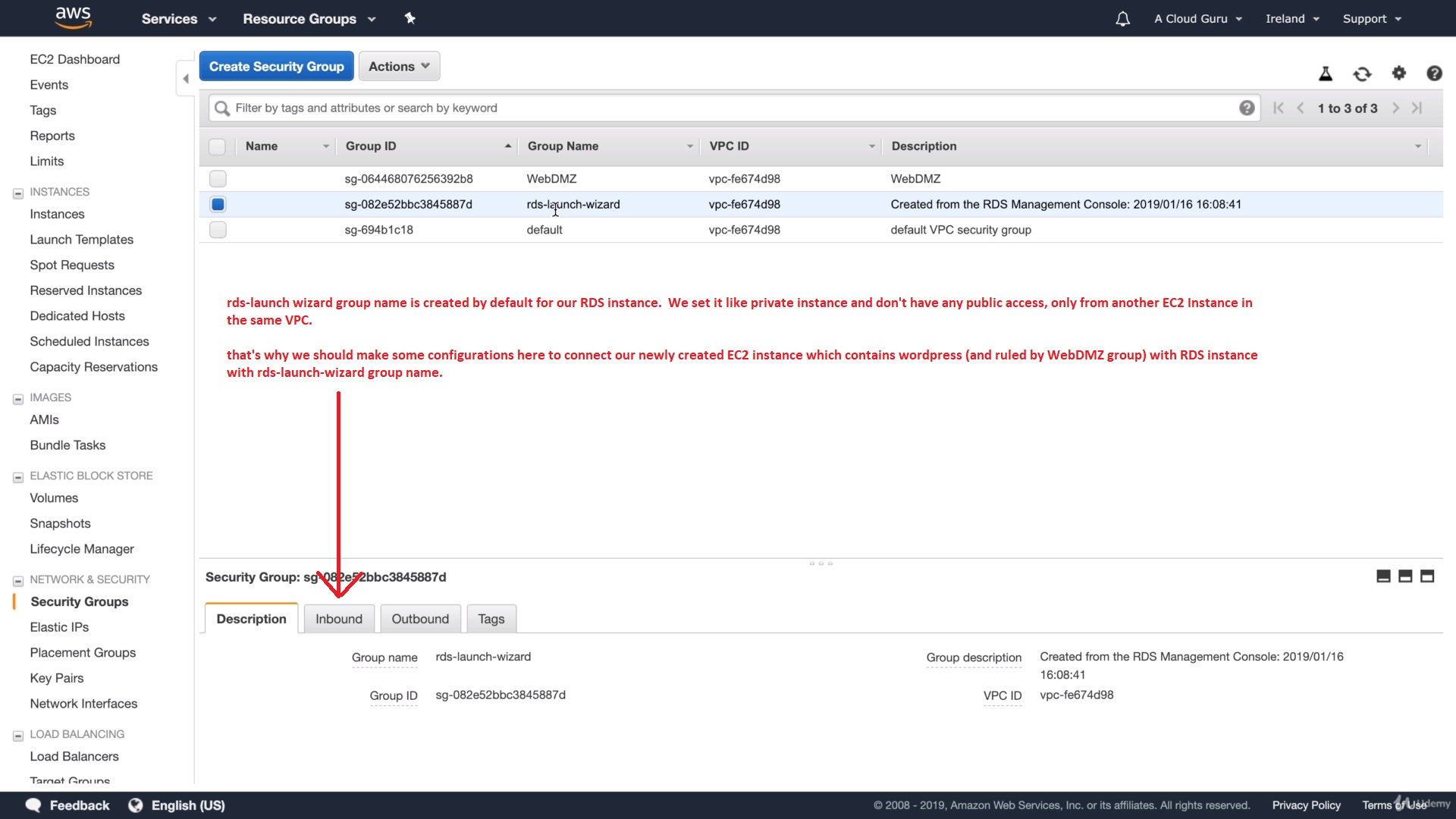Collapse the left navigation sidebar arrow
Image resolution: width=1456 pixels, height=819 pixels.
tap(186, 79)
